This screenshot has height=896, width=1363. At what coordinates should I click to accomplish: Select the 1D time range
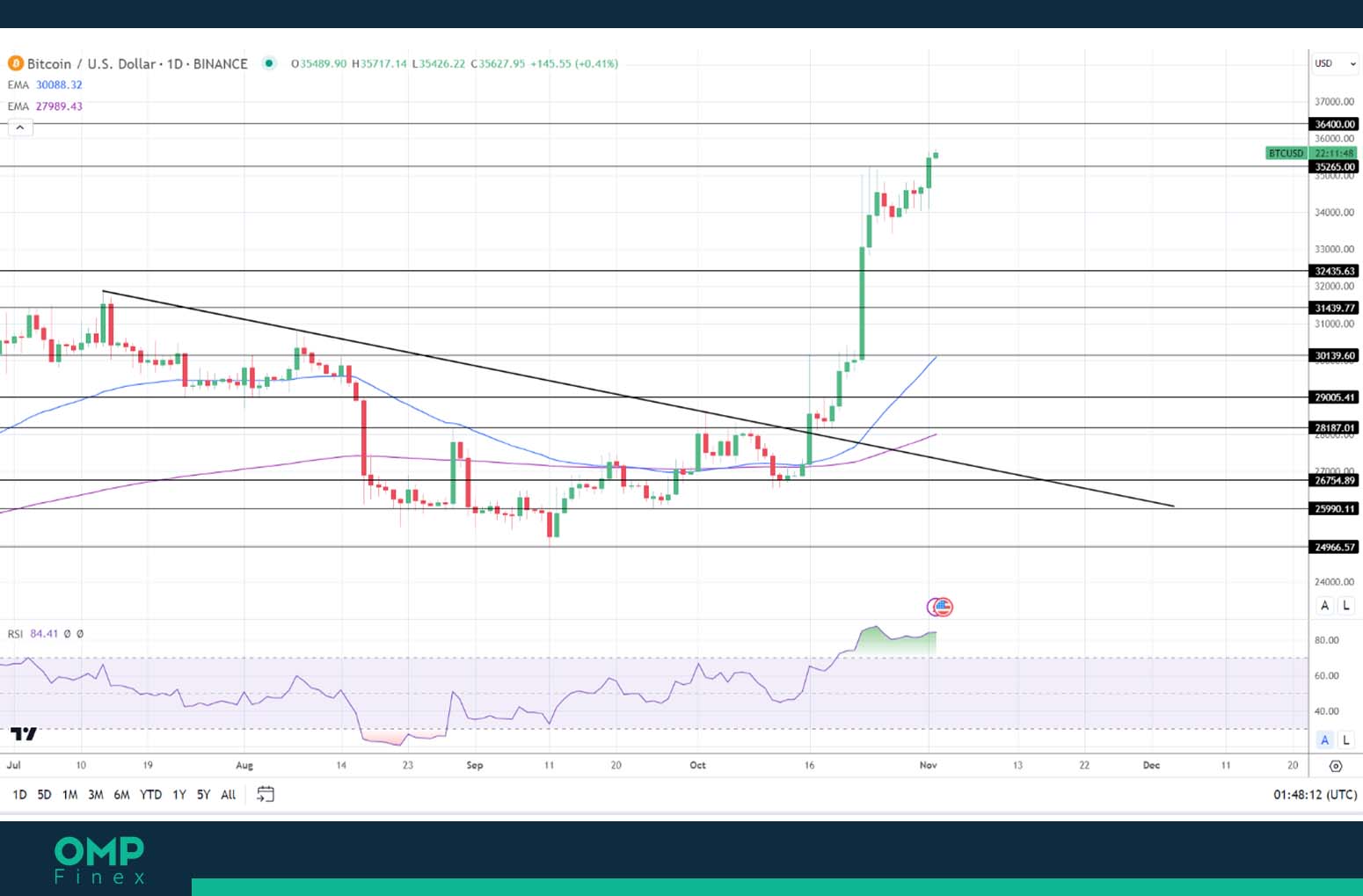[x=19, y=794]
